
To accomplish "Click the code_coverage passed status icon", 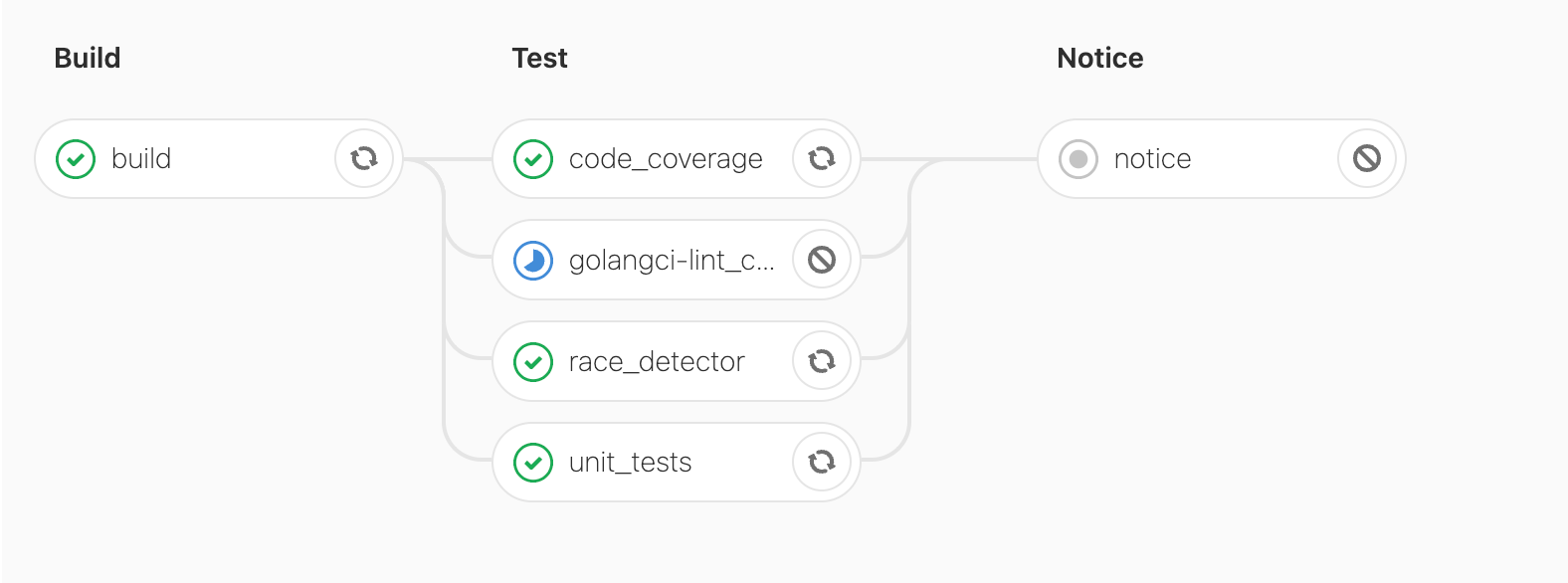I will pyautogui.click(x=533, y=158).
